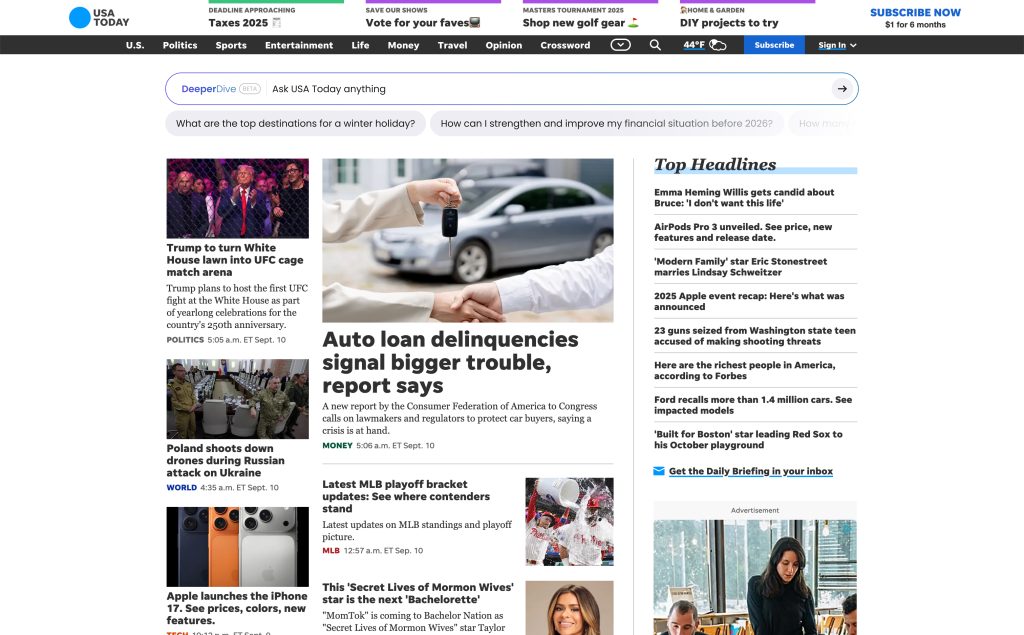Choose the winter holiday destinations suggestion
This screenshot has width=1024, height=635.
[295, 124]
